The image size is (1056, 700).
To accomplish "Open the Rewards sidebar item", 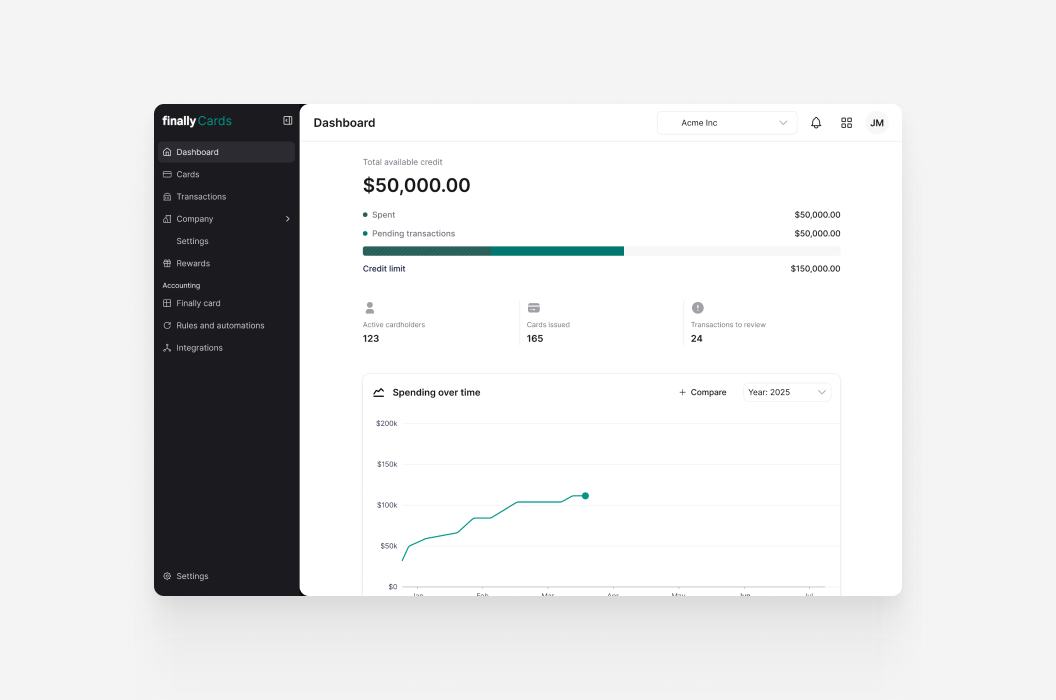I will click(193, 264).
